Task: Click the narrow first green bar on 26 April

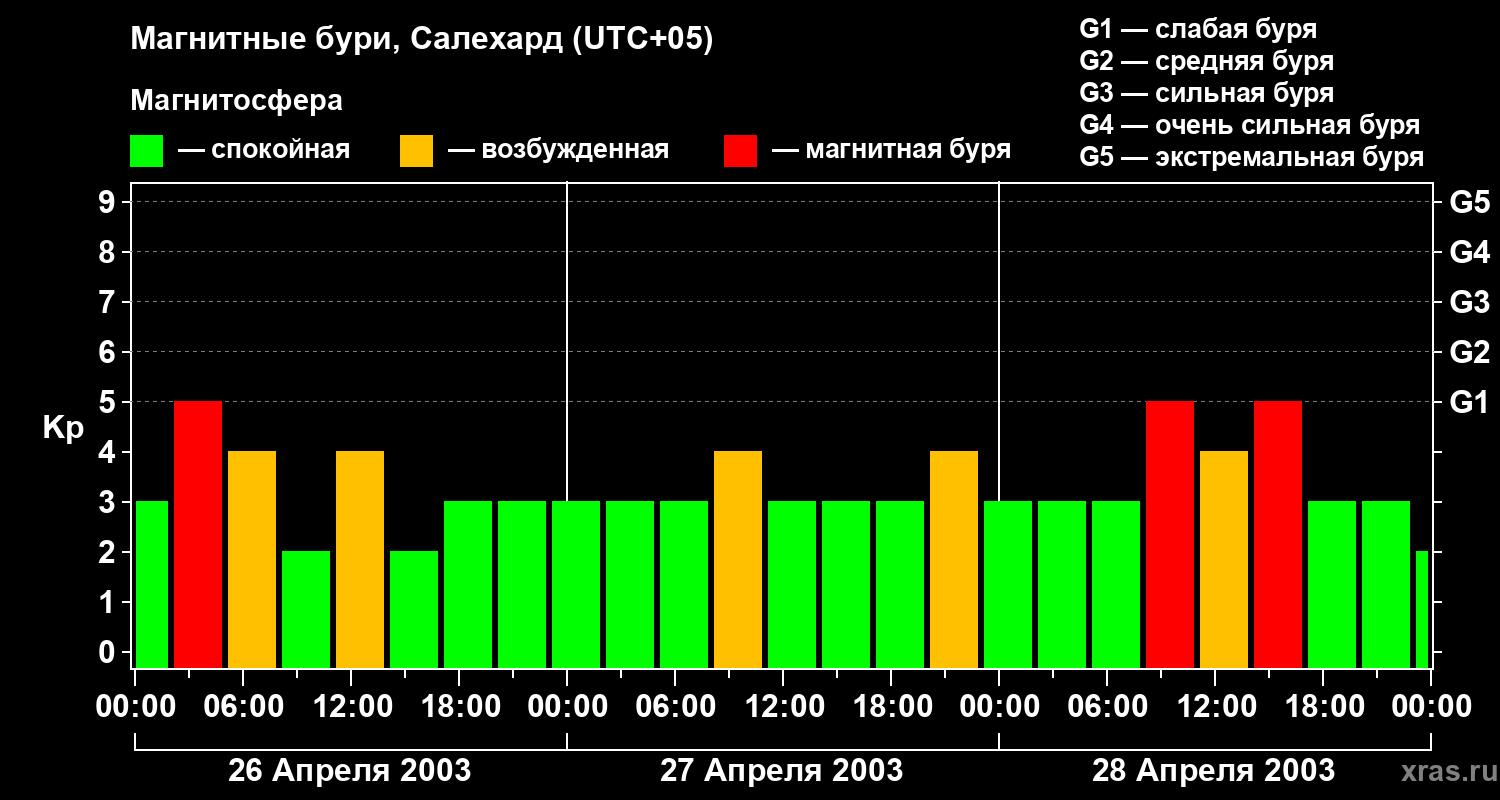Action: click(152, 585)
